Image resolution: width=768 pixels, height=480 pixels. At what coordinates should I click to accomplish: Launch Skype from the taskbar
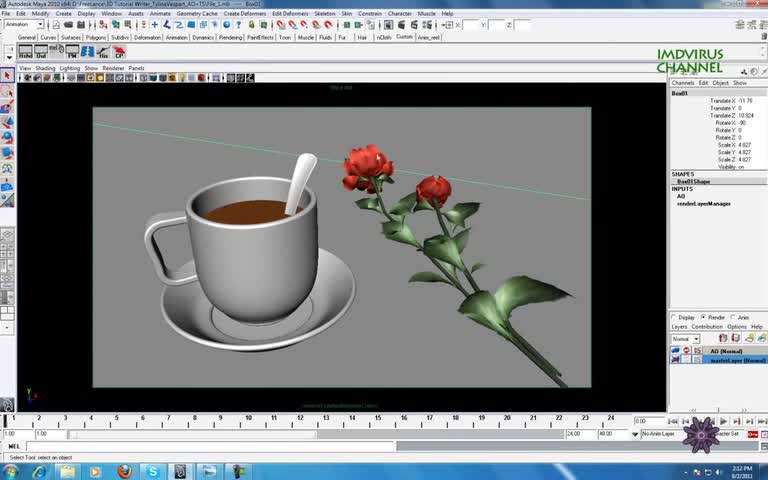[x=153, y=471]
